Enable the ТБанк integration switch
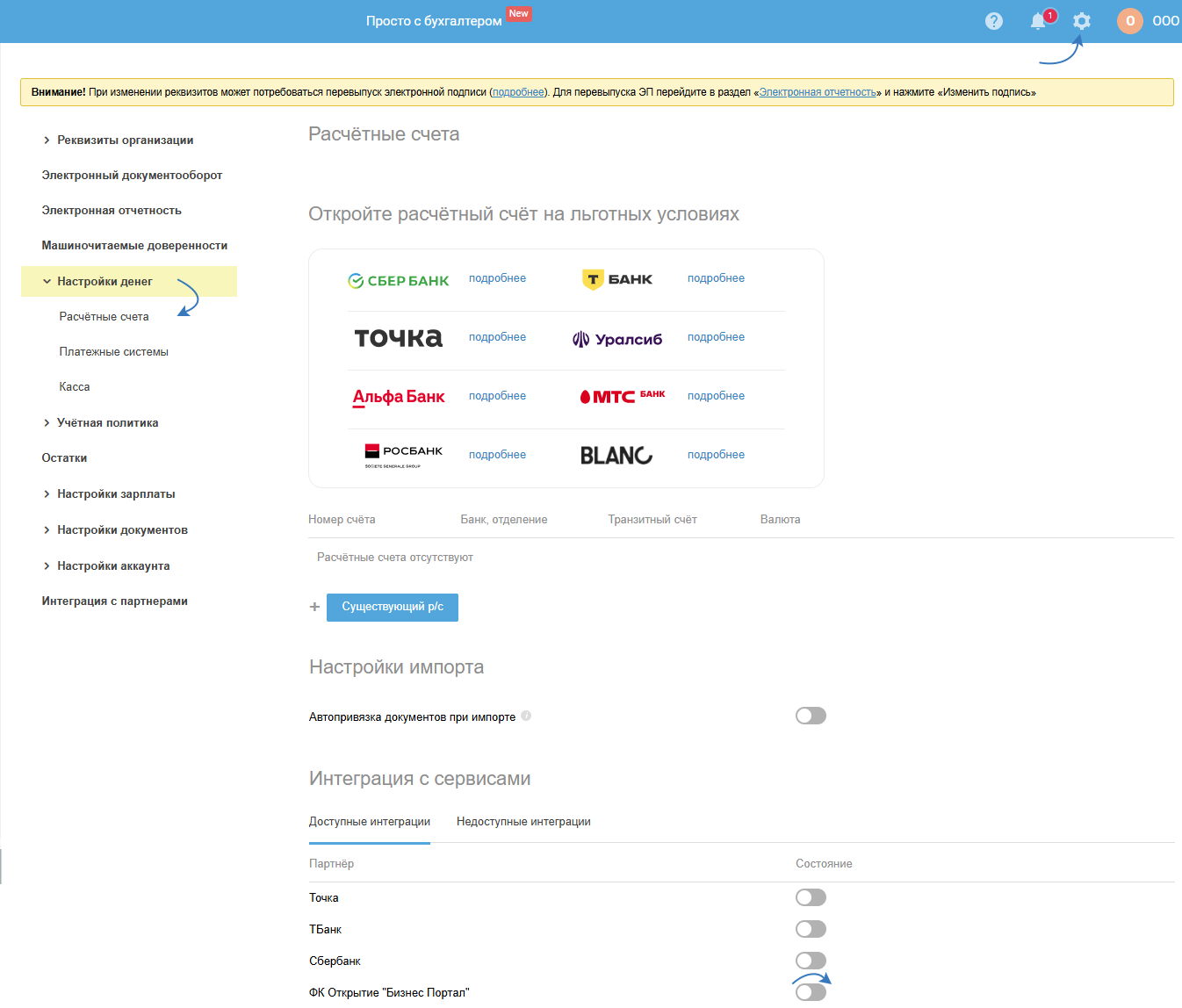This screenshot has width=1182, height=1008. tap(811, 929)
